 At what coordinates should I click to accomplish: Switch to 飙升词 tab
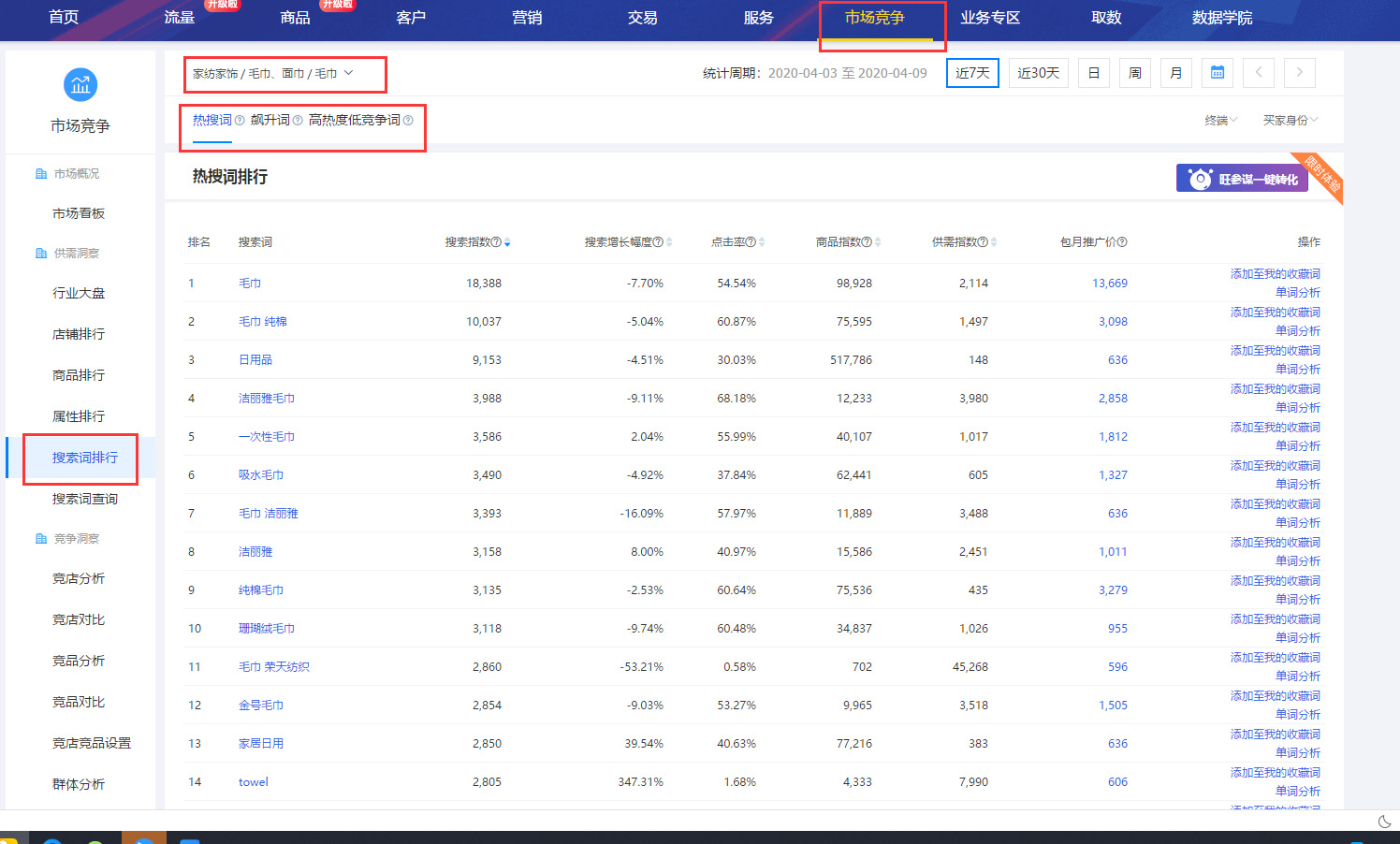coord(270,121)
